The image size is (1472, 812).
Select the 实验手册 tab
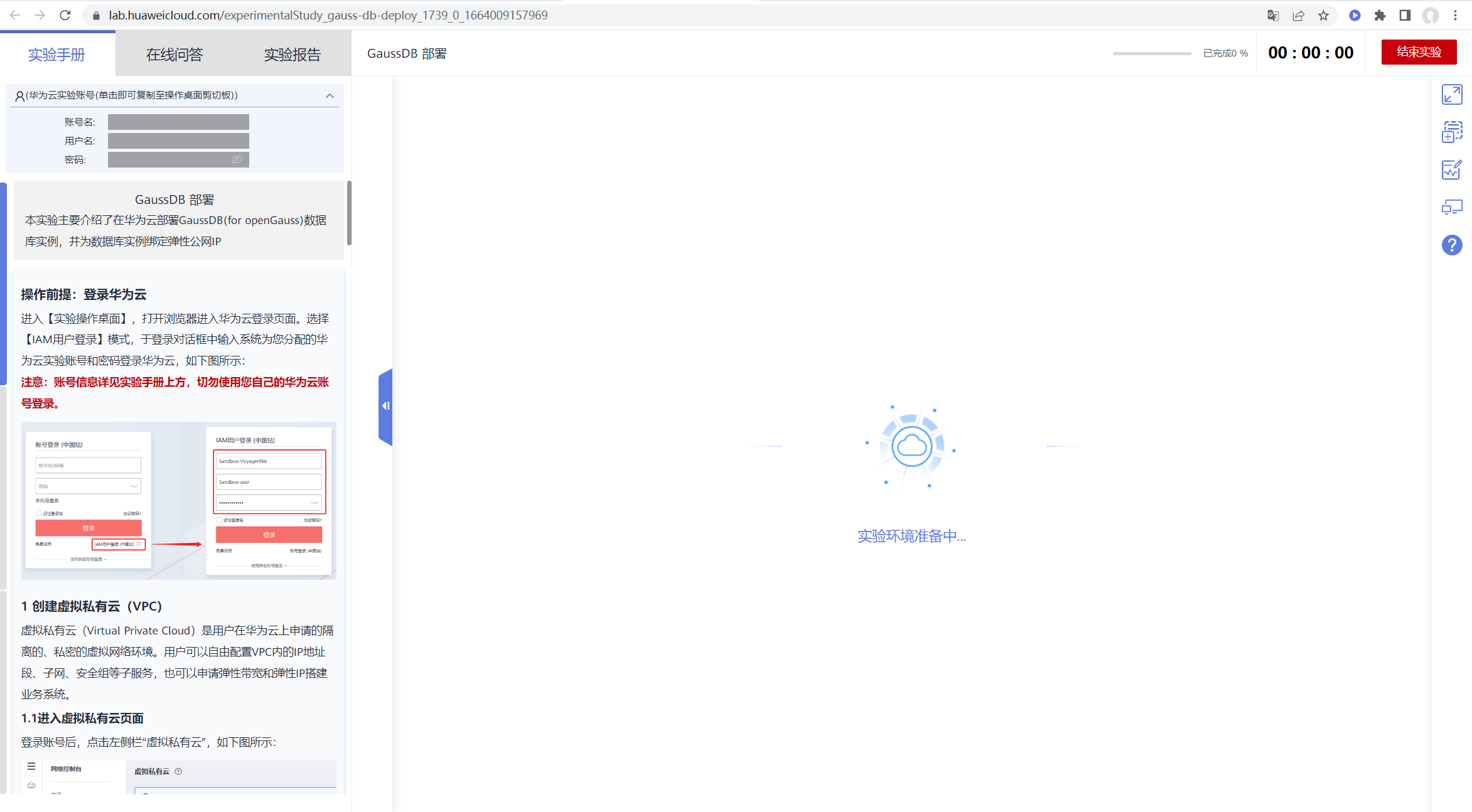(x=56, y=55)
